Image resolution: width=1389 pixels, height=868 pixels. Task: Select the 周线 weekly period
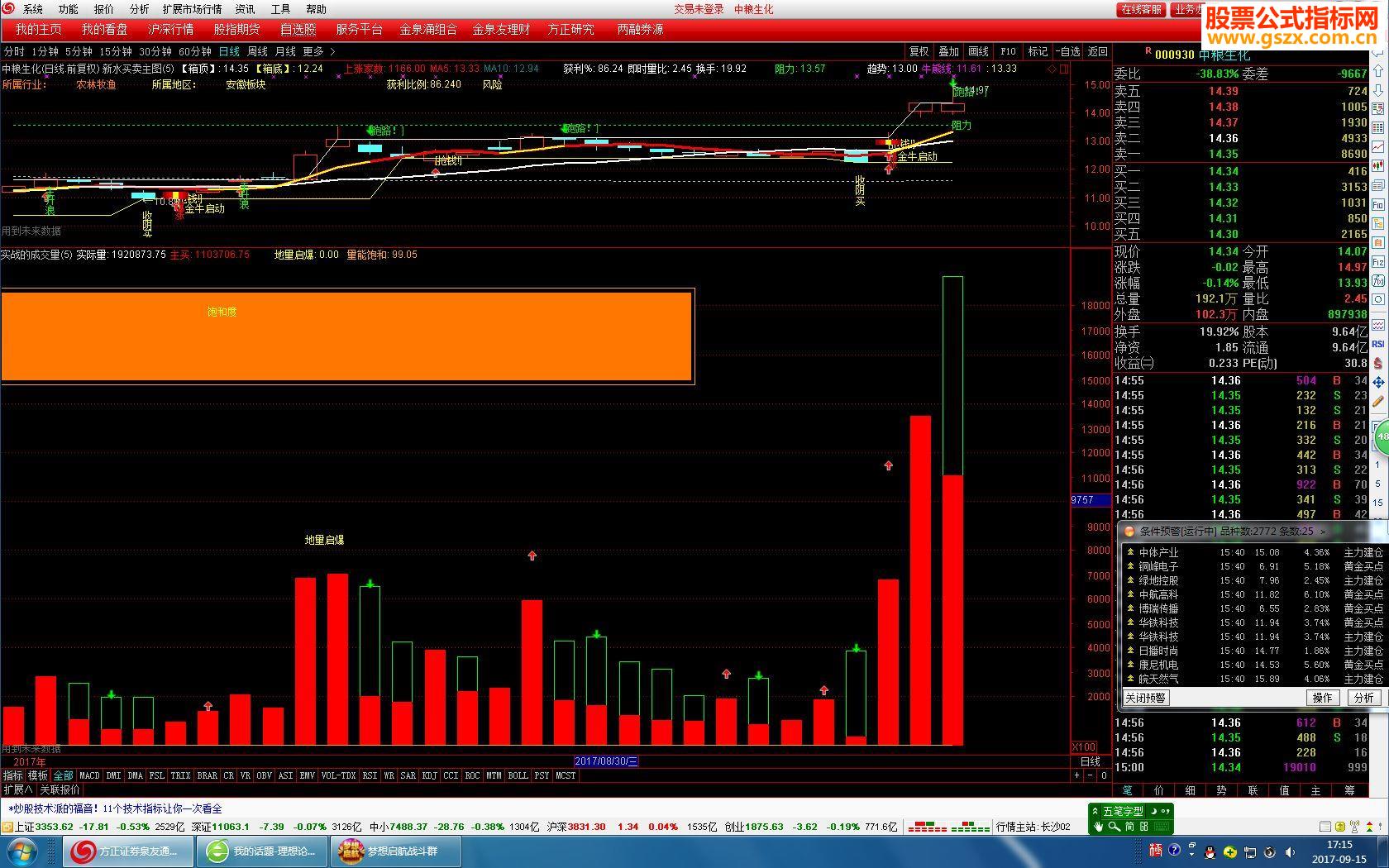tap(257, 51)
